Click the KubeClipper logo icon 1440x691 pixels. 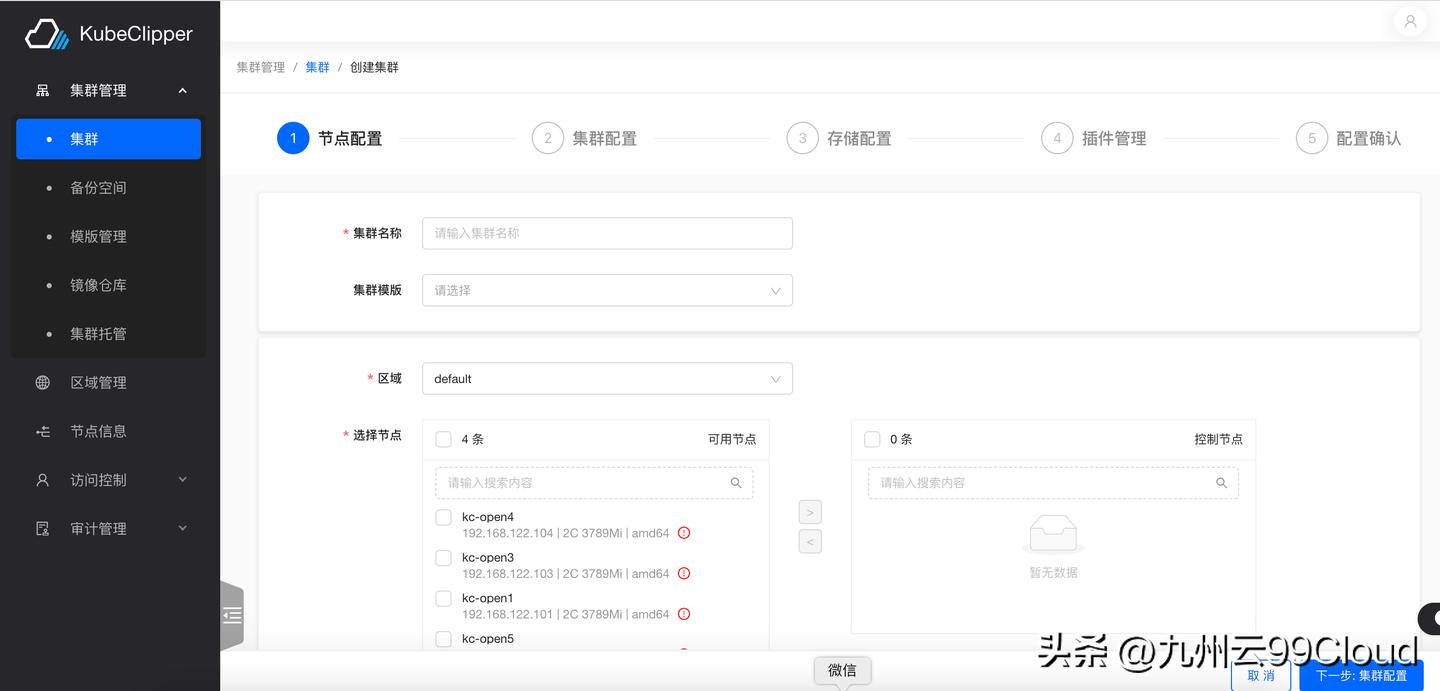(44, 33)
